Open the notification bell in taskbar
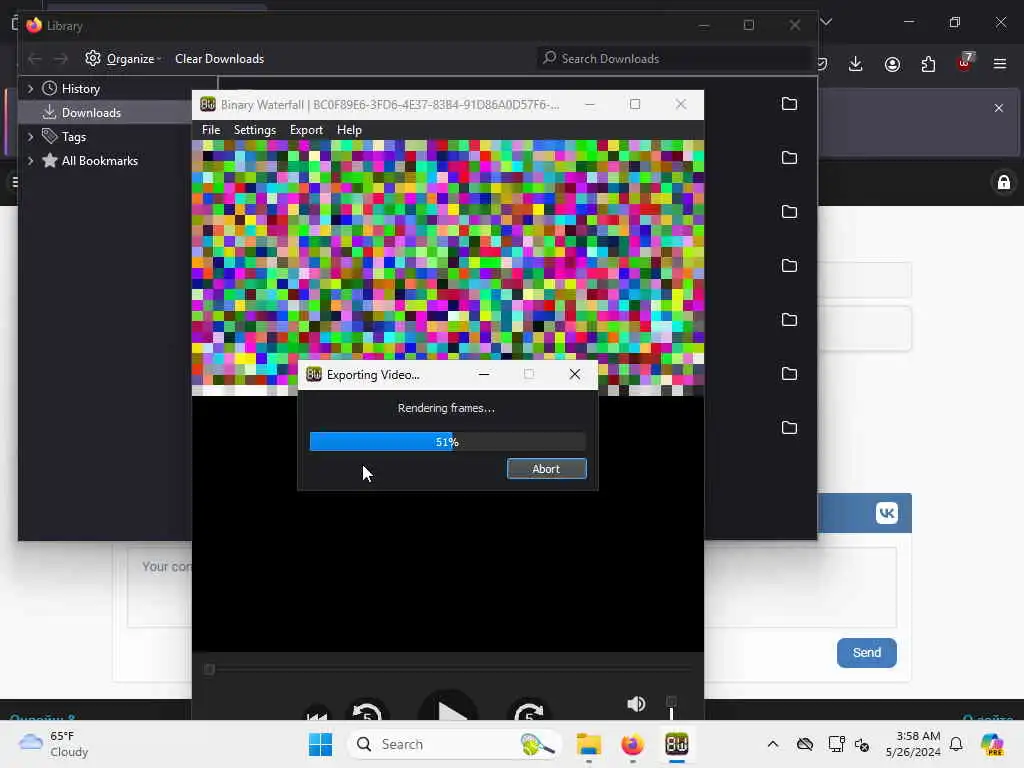The image size is (1024, 768). pos(956,744)
